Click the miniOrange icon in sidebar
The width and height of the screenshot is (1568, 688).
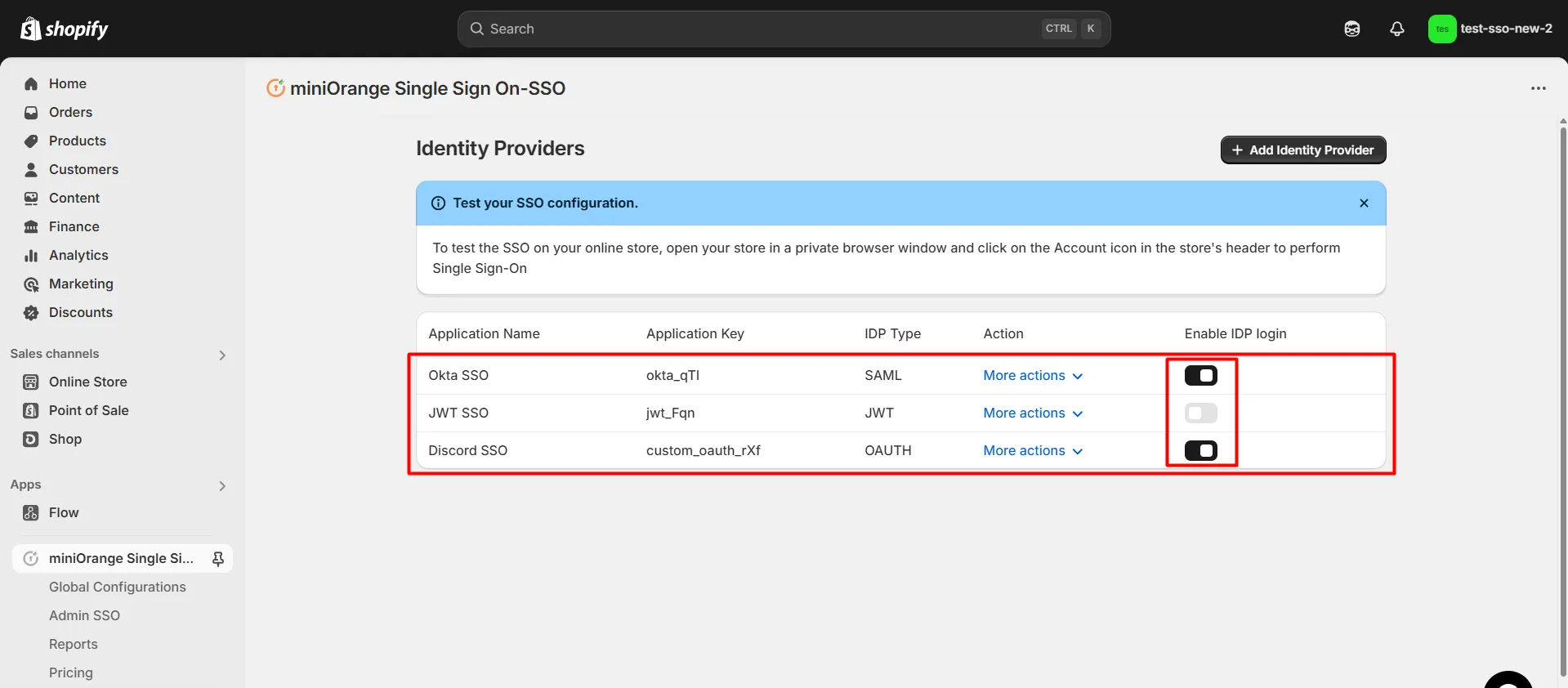[x=31, y=559]
